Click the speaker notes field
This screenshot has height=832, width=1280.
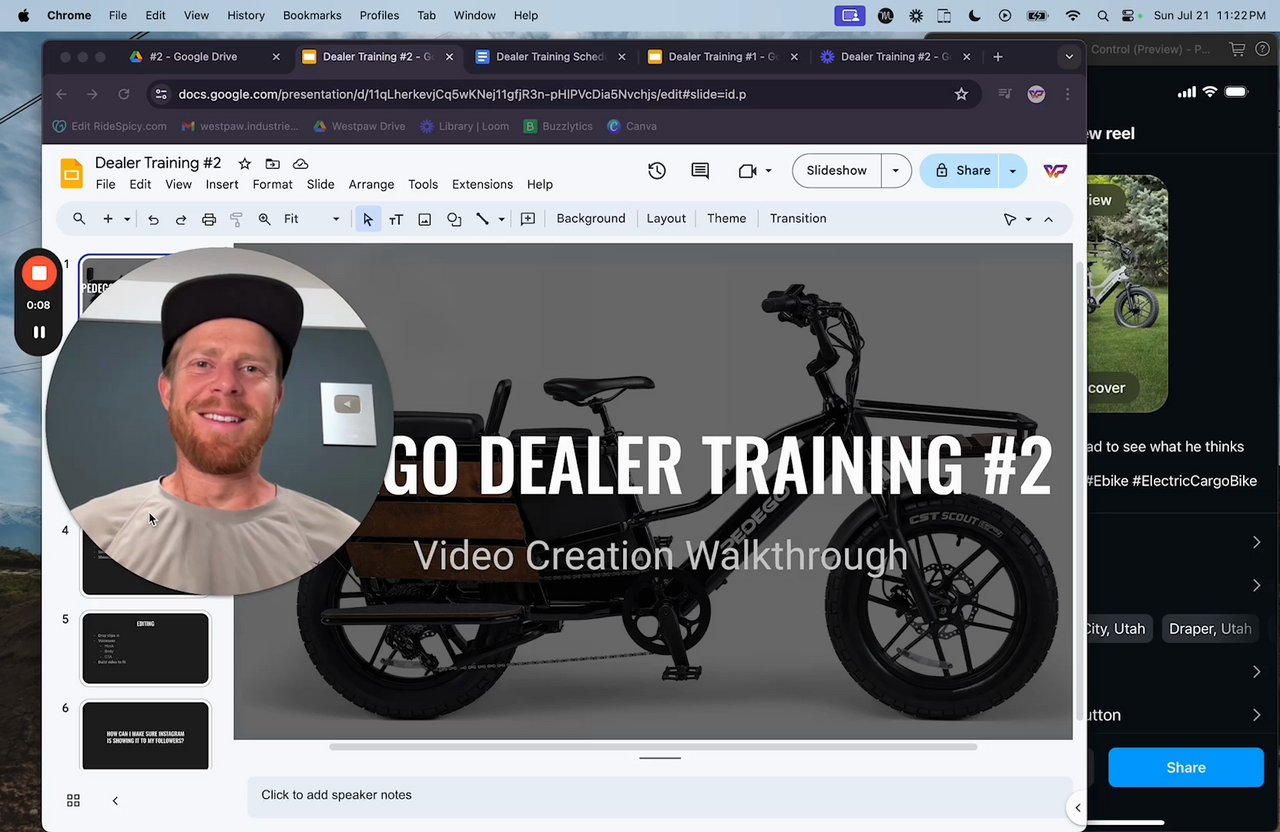click(660, 796)
